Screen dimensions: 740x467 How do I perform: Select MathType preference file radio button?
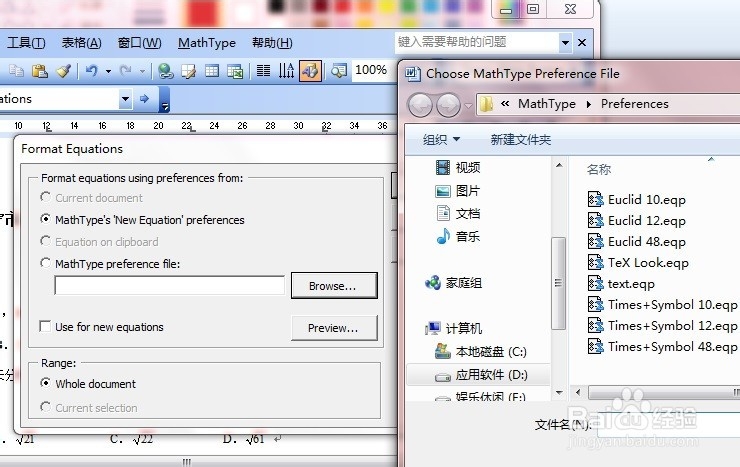[45, 263]
